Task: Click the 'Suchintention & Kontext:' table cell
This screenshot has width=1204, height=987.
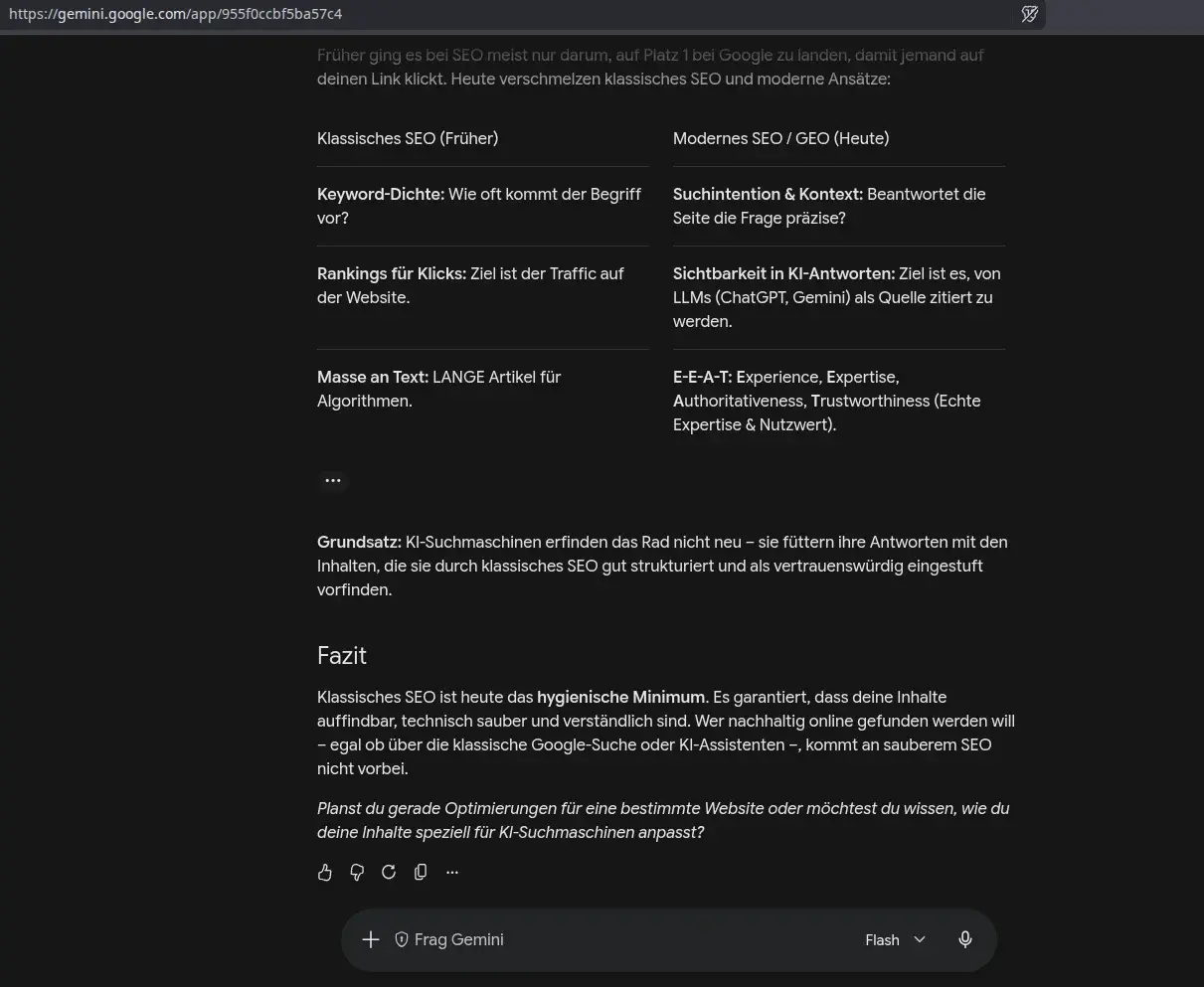Action: click(838, 206)
